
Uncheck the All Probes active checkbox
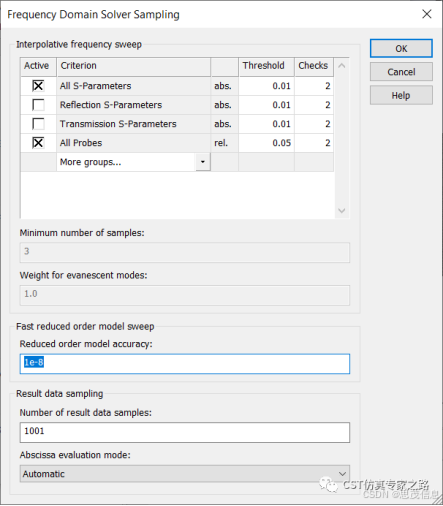click(38, 143)
